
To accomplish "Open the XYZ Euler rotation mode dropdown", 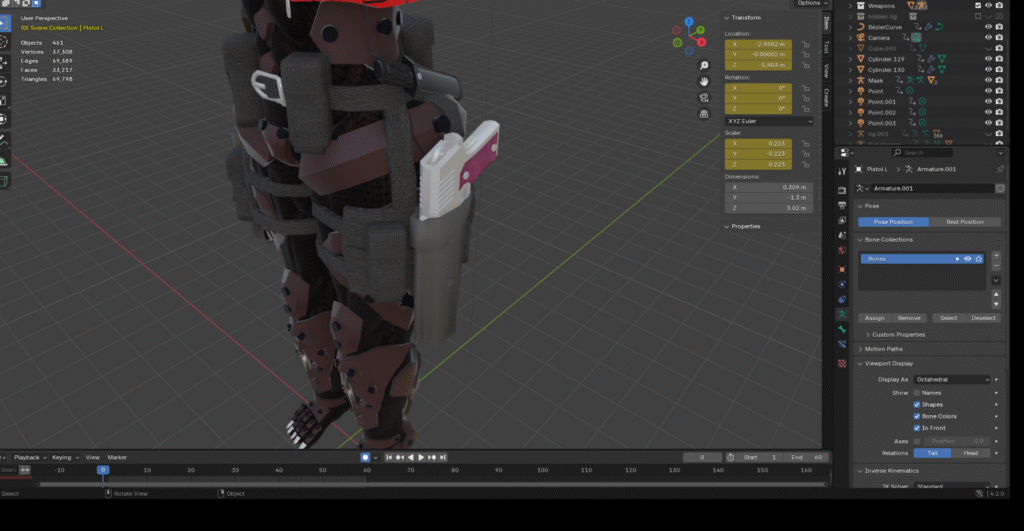I will (x=769, y=121).
